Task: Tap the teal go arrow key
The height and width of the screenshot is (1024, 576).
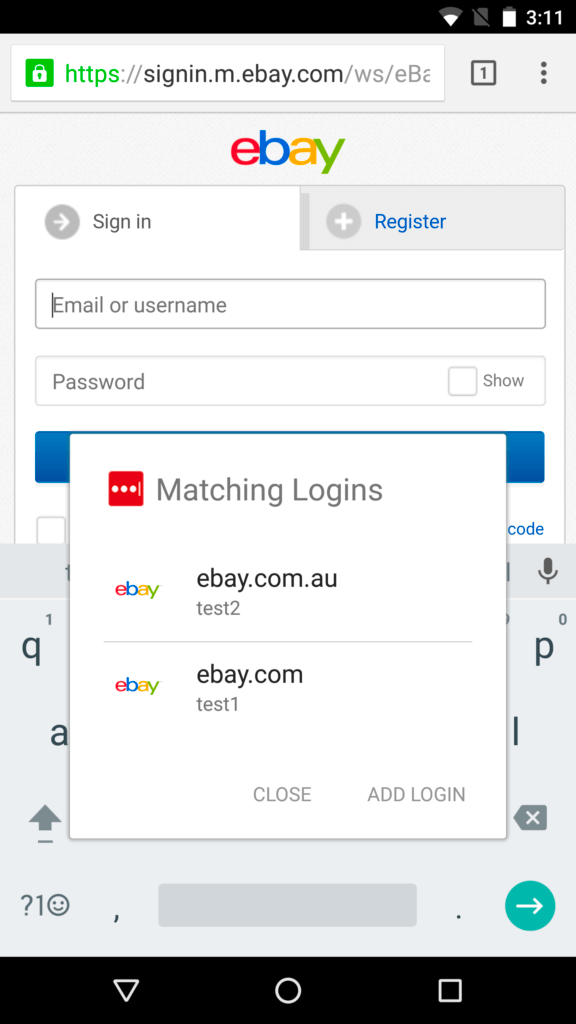Action: [530, 906]
